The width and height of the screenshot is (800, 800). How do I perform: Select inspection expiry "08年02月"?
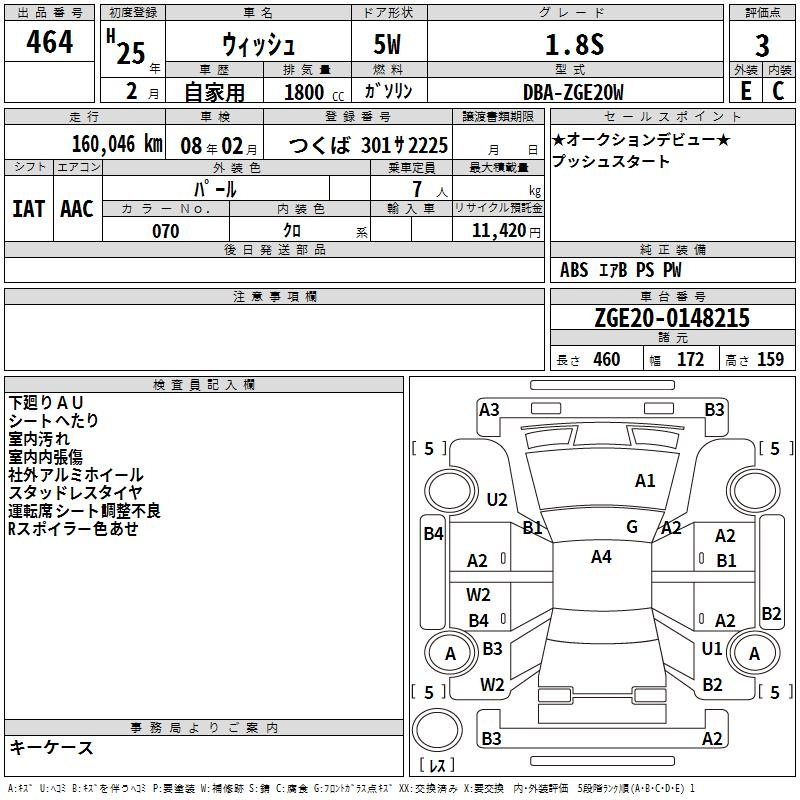pos(219,146)
